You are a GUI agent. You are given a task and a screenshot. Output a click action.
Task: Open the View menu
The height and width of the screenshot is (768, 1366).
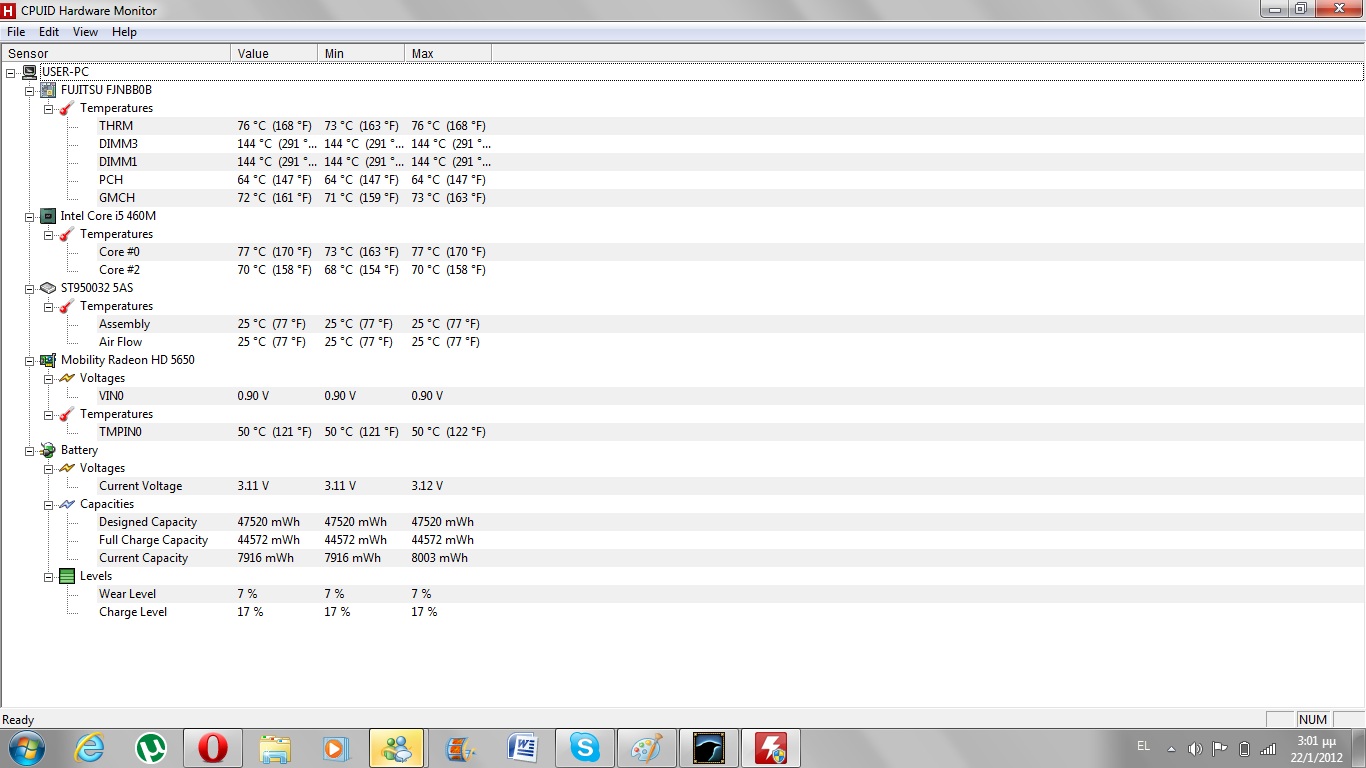pyautogui.click(x=86, y=32)
